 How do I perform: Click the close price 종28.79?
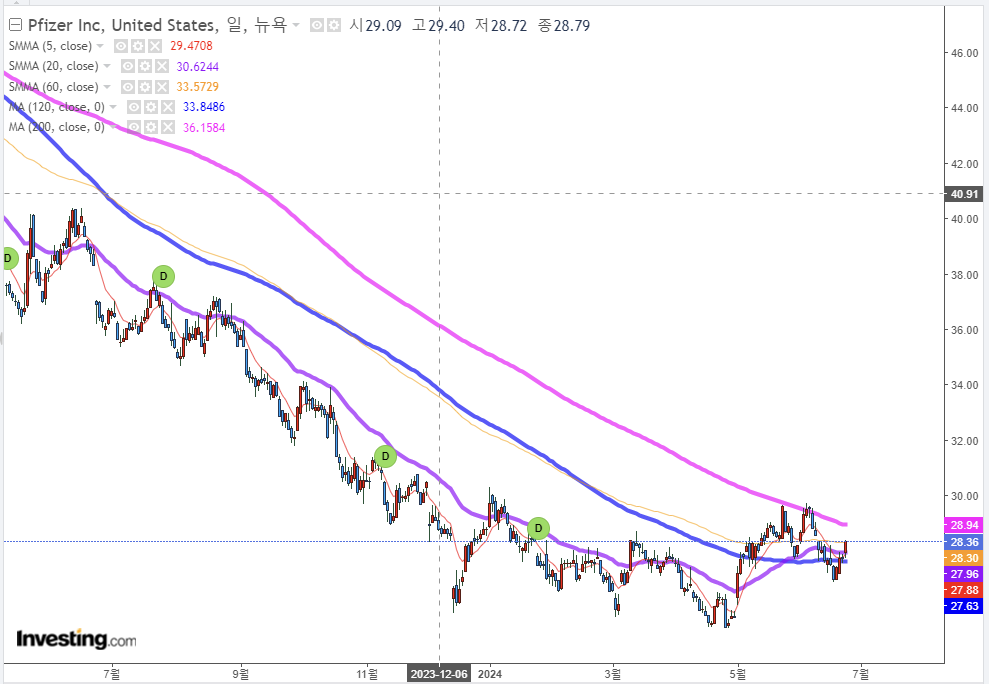[564, 25]
